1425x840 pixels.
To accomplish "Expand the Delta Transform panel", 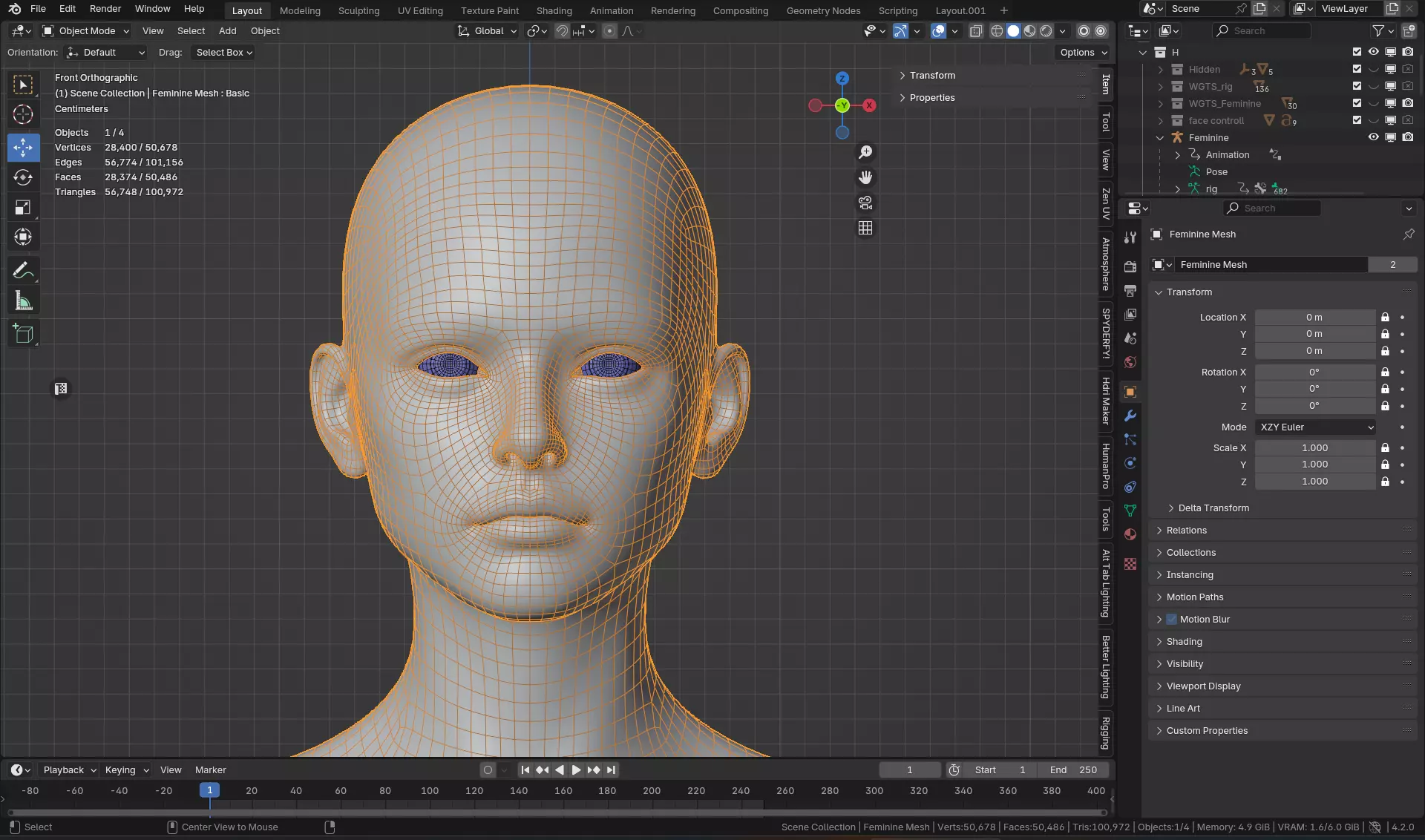I will [1213, 508].
